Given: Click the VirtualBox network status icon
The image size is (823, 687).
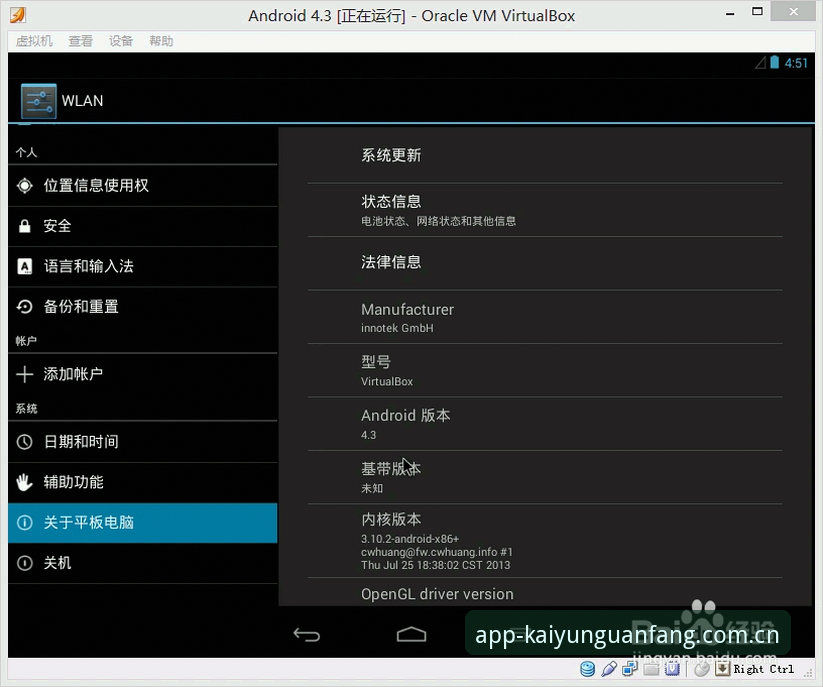Looking at the screenshot, I should [x=629, y=669].
